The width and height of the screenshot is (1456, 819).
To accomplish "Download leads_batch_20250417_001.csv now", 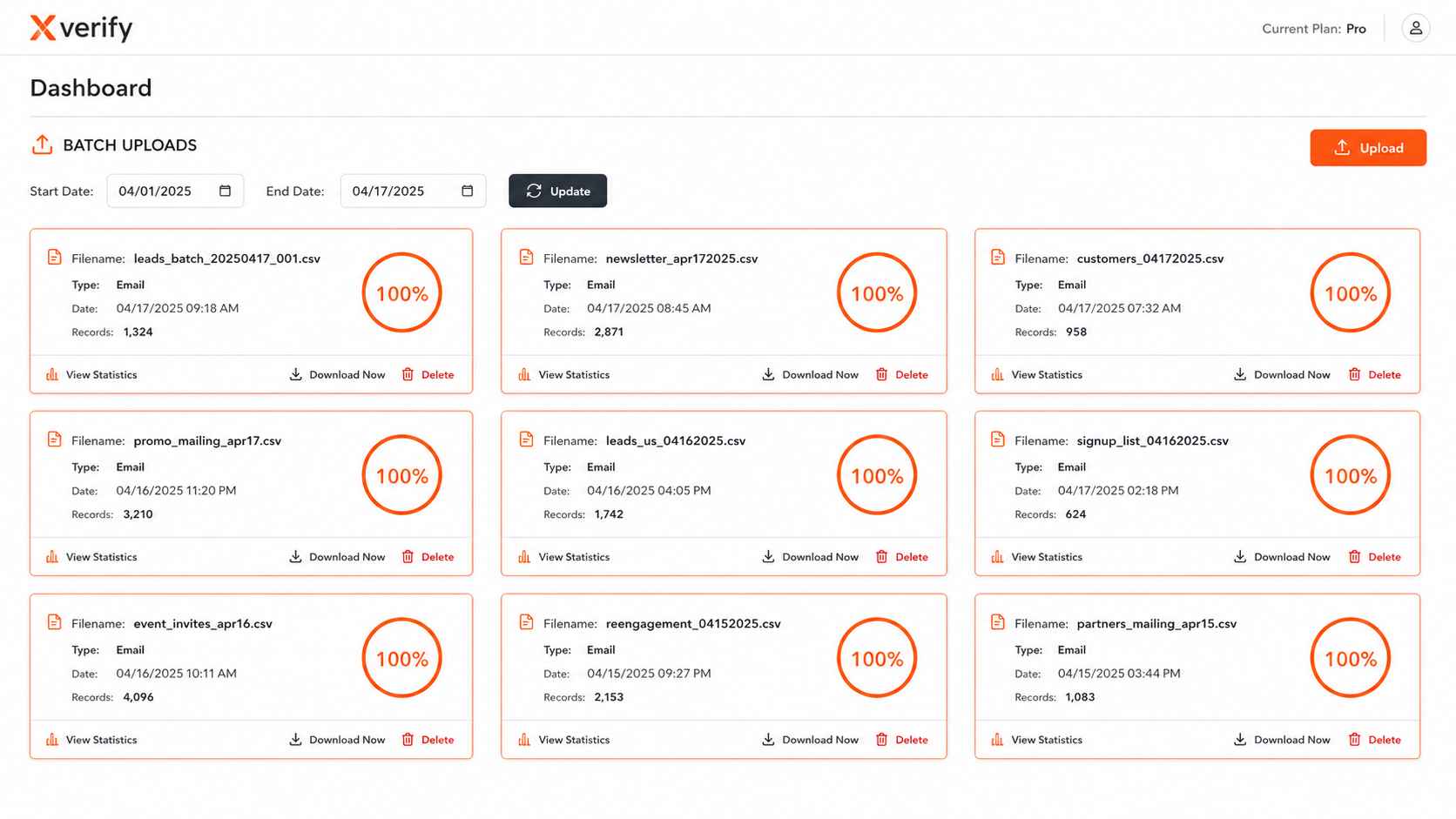I will (x=337, y=375).
